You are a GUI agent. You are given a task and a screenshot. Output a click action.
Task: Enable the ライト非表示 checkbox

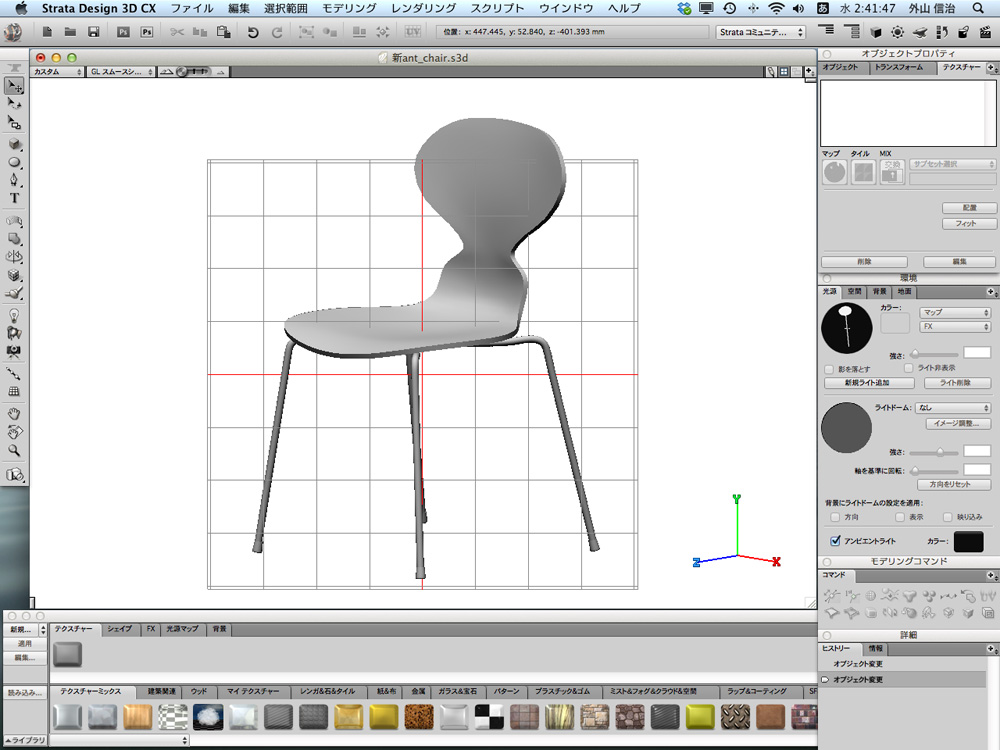[909, 368]
